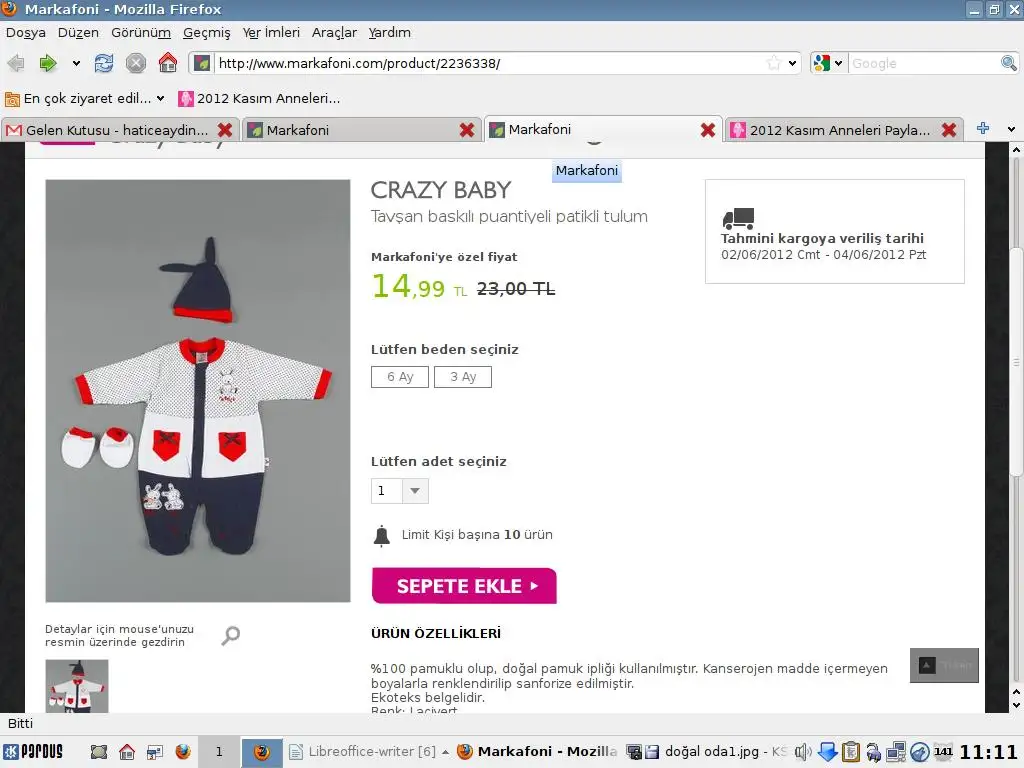Open the Araçlar menu
The height and width of the screenshot is (768, 1024).
coord(334,33)
